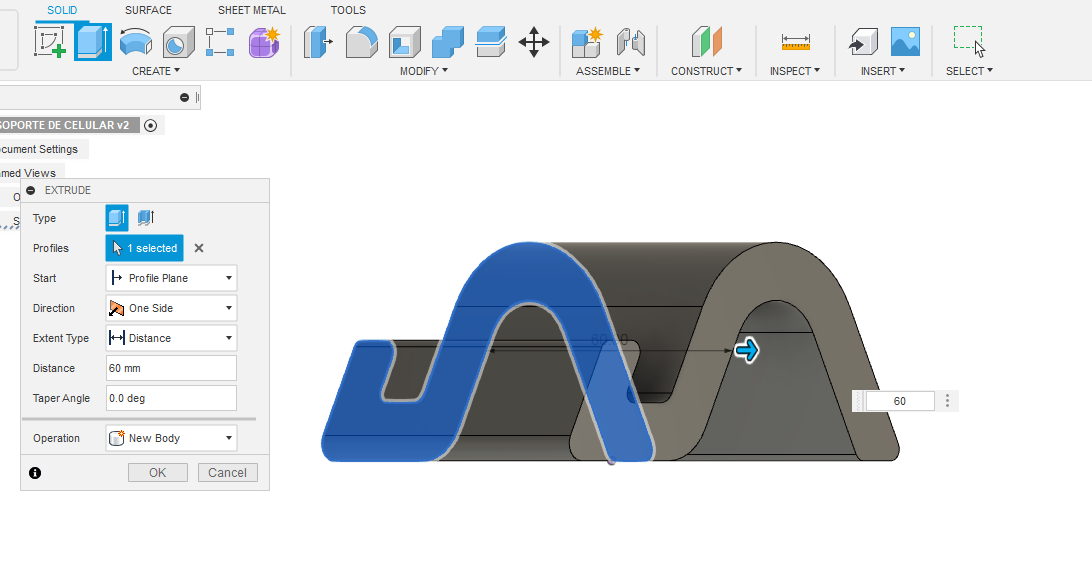Select the Combine tool

coord(448,42)
